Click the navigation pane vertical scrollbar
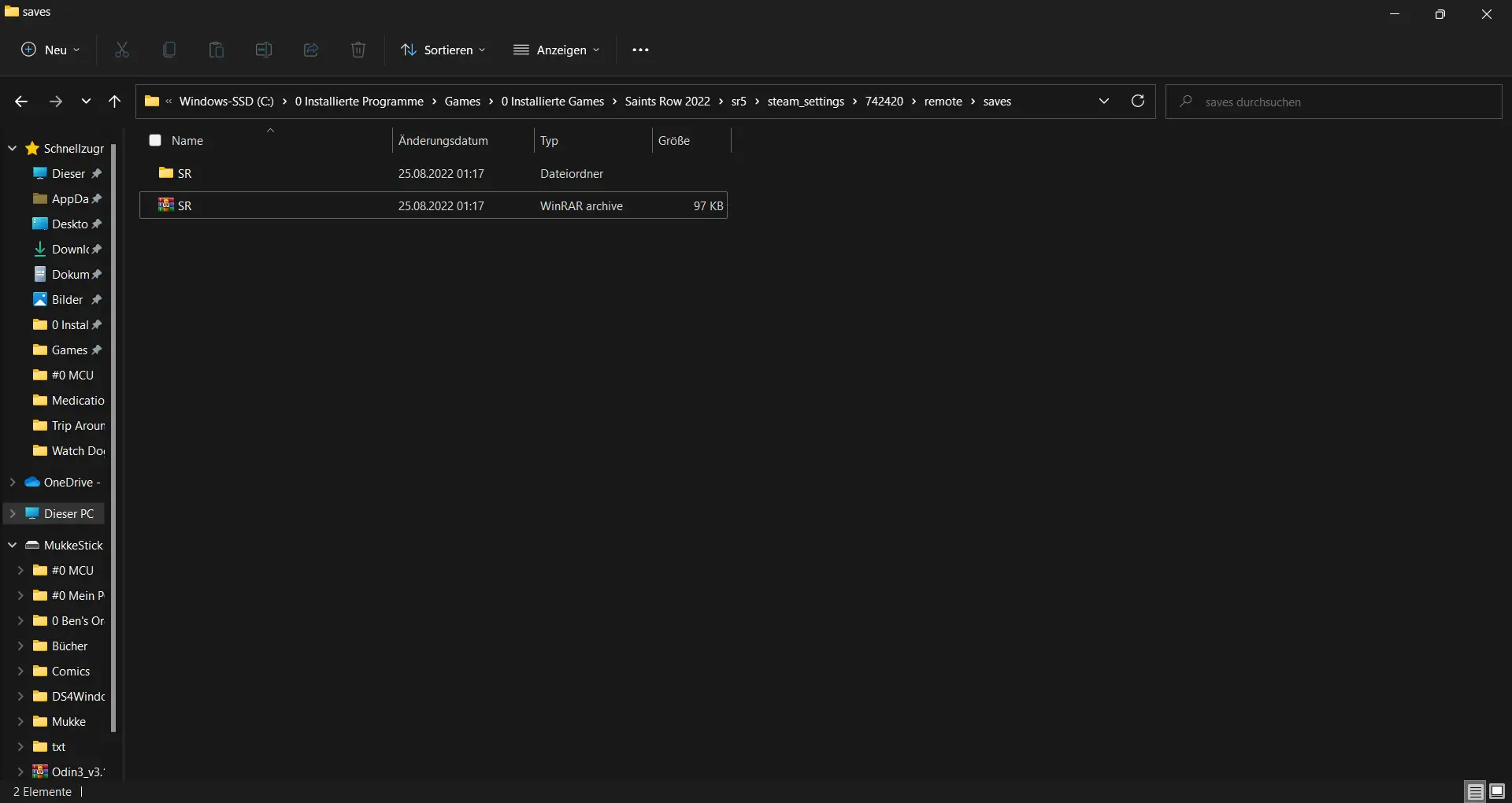The image size is (1512, 803). click(x=113, y=437)
